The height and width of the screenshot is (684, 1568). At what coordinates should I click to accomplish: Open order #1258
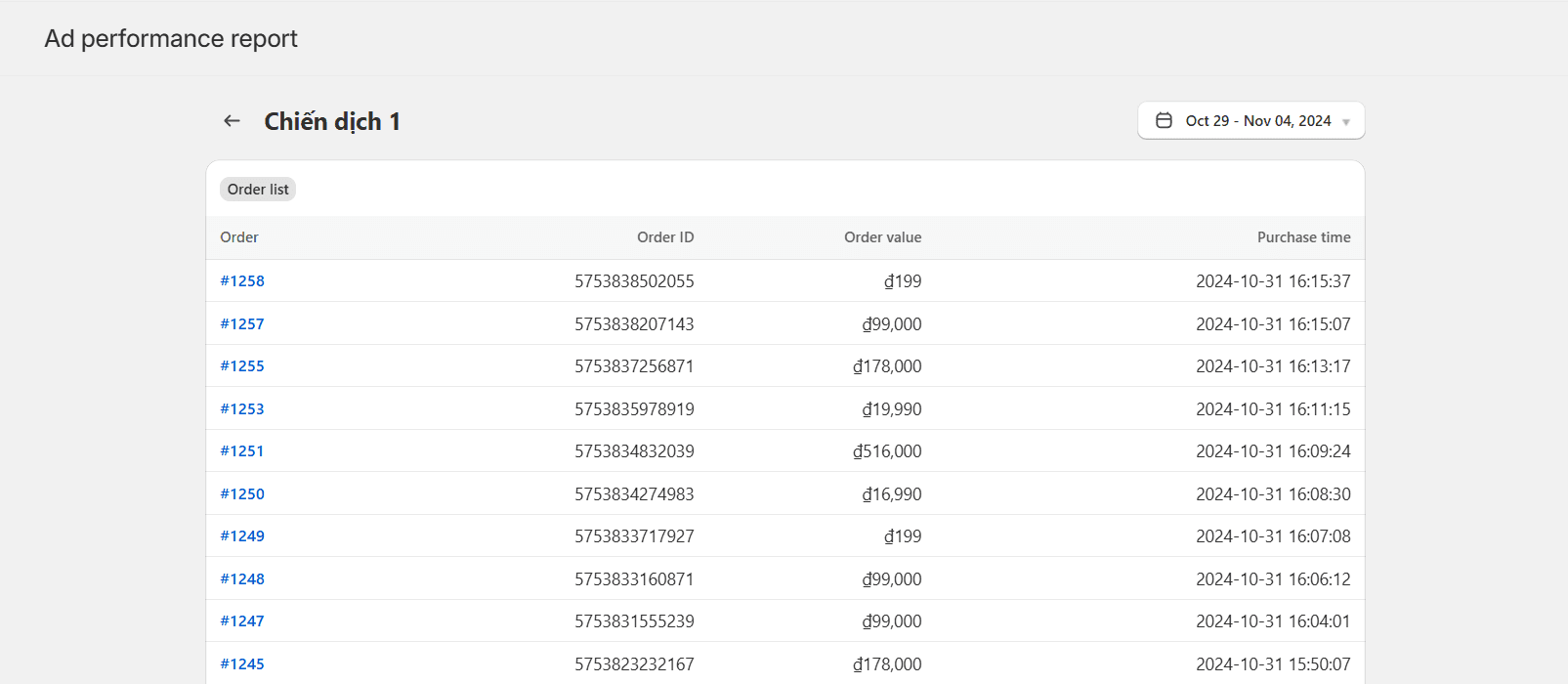(x=242, y=281)
